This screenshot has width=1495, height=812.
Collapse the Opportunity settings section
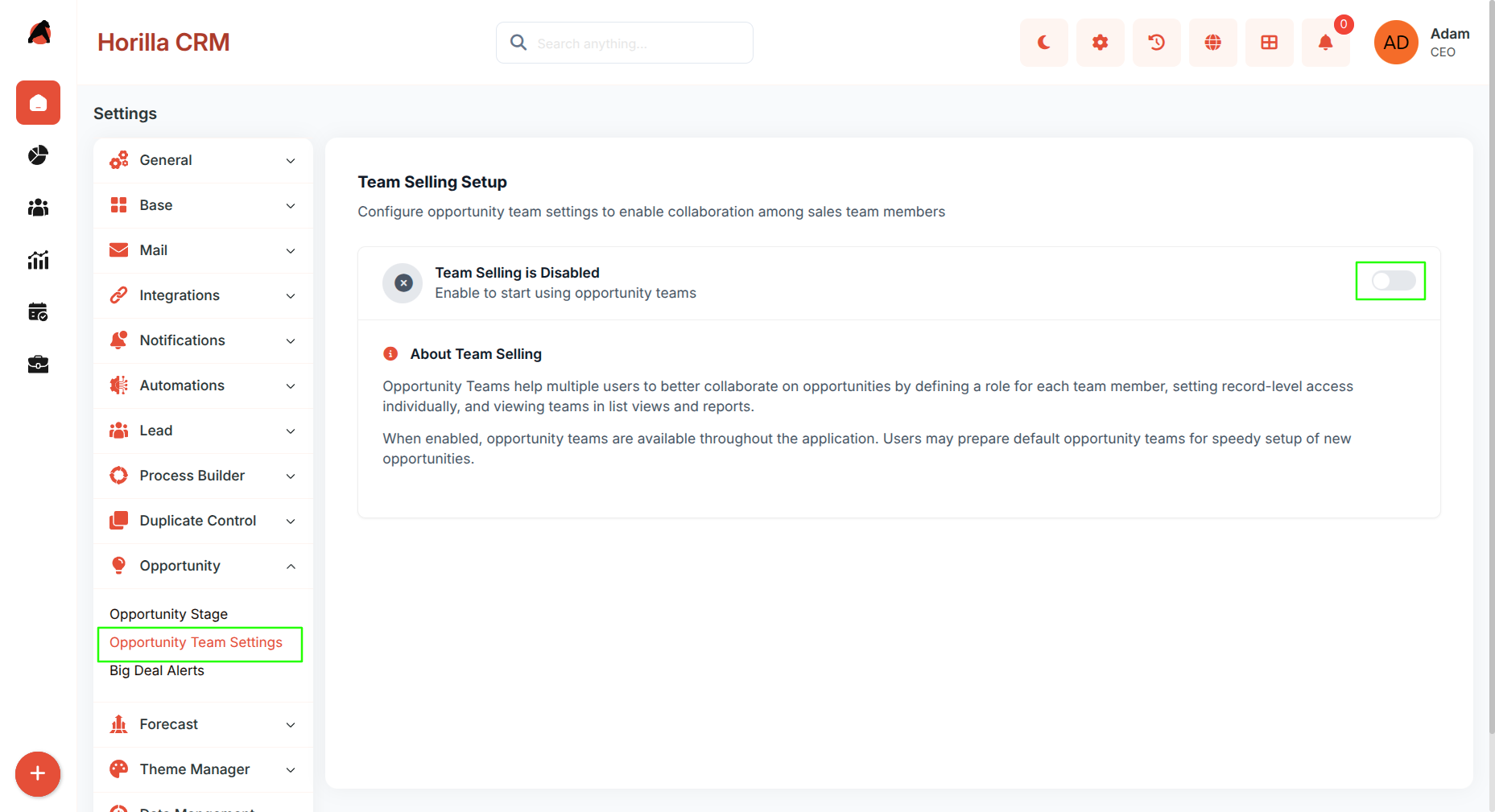pos(203,566)
